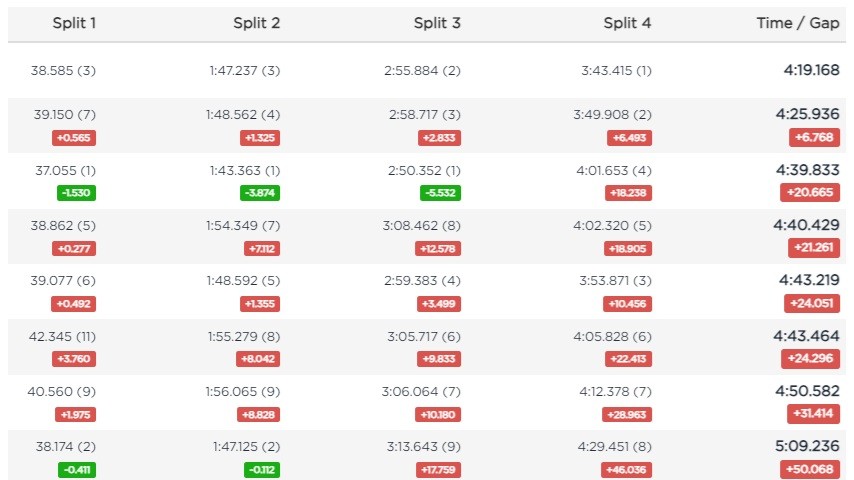This screenshot has height=480, width=854.
Task: Click the 42.345 (11) split time
Action: (62, 337)
